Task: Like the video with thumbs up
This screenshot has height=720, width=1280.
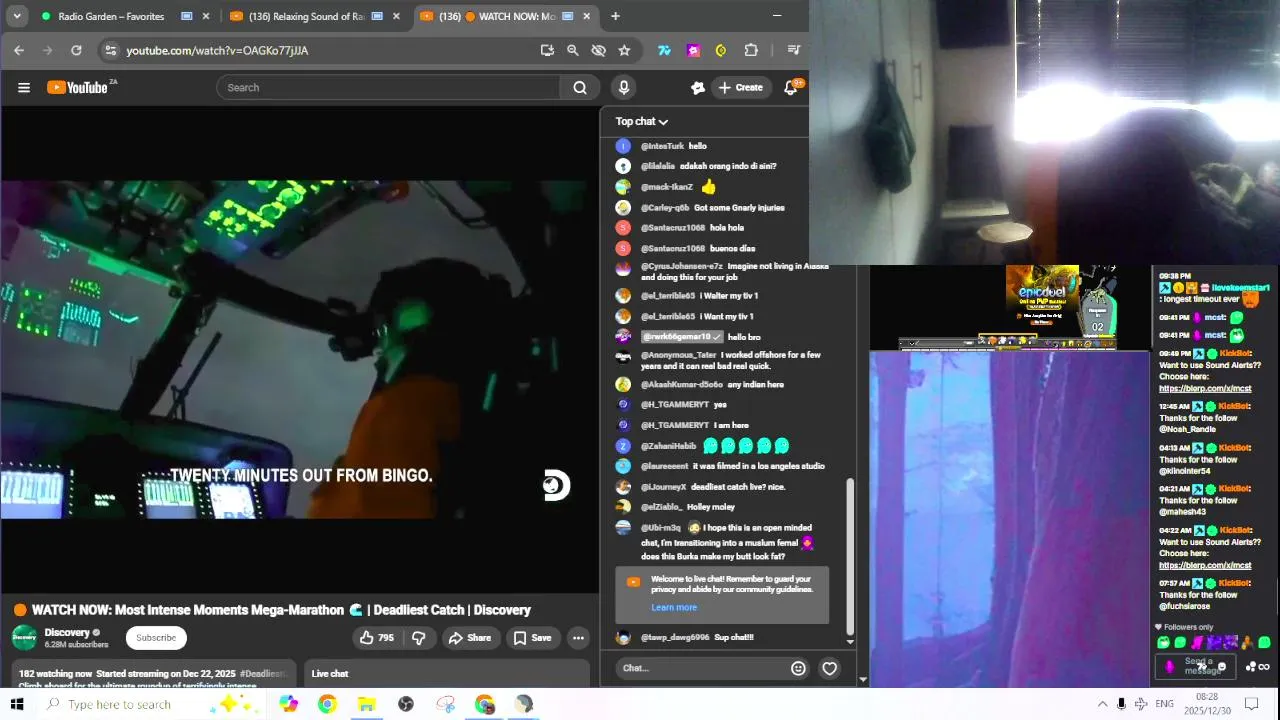Action: click(376, 638)
